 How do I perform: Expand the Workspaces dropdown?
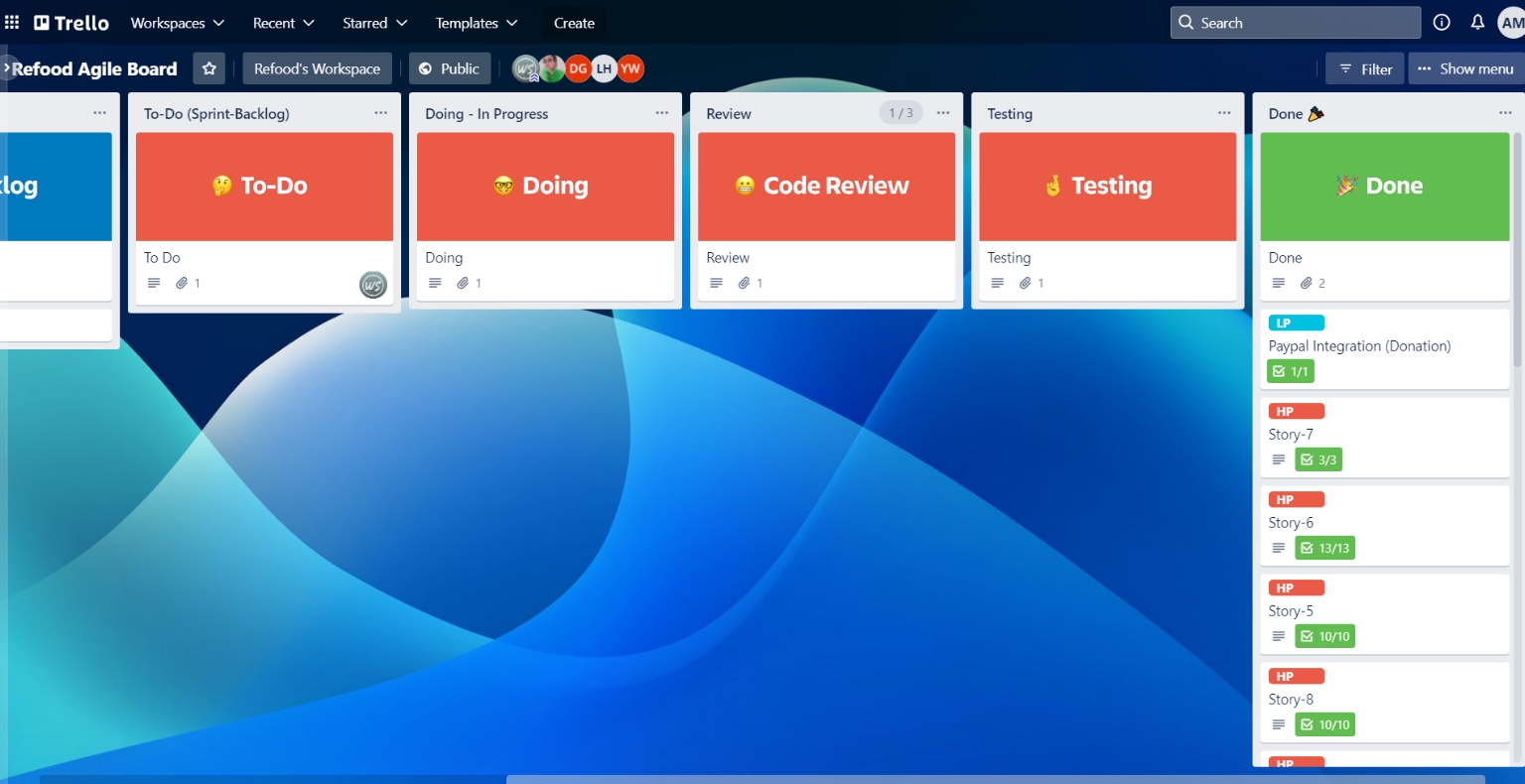177,23
